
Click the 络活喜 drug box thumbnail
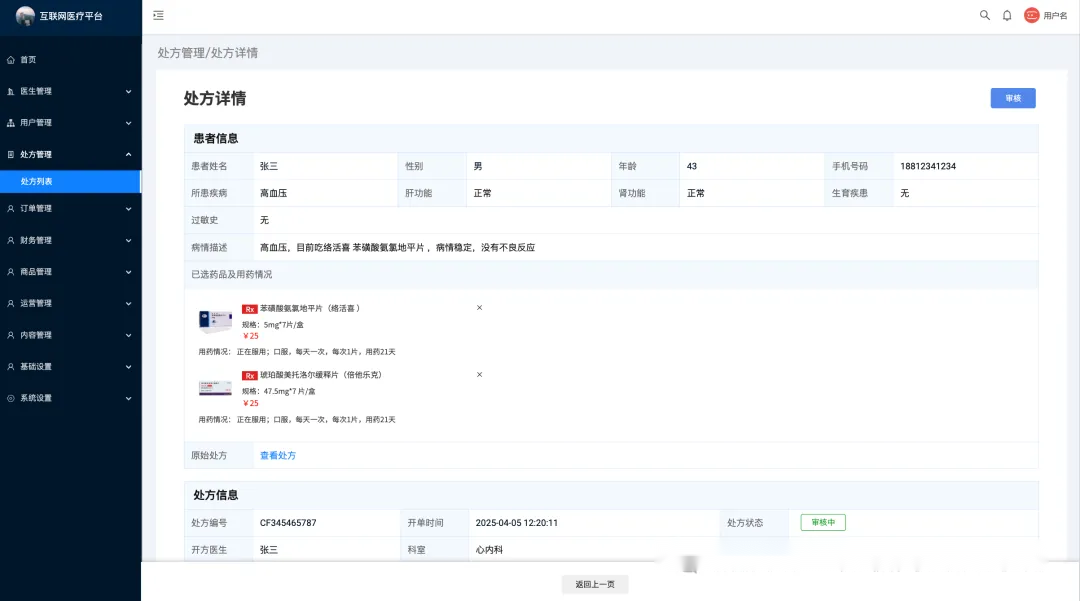pyautogui.click(x=215, y=320)
